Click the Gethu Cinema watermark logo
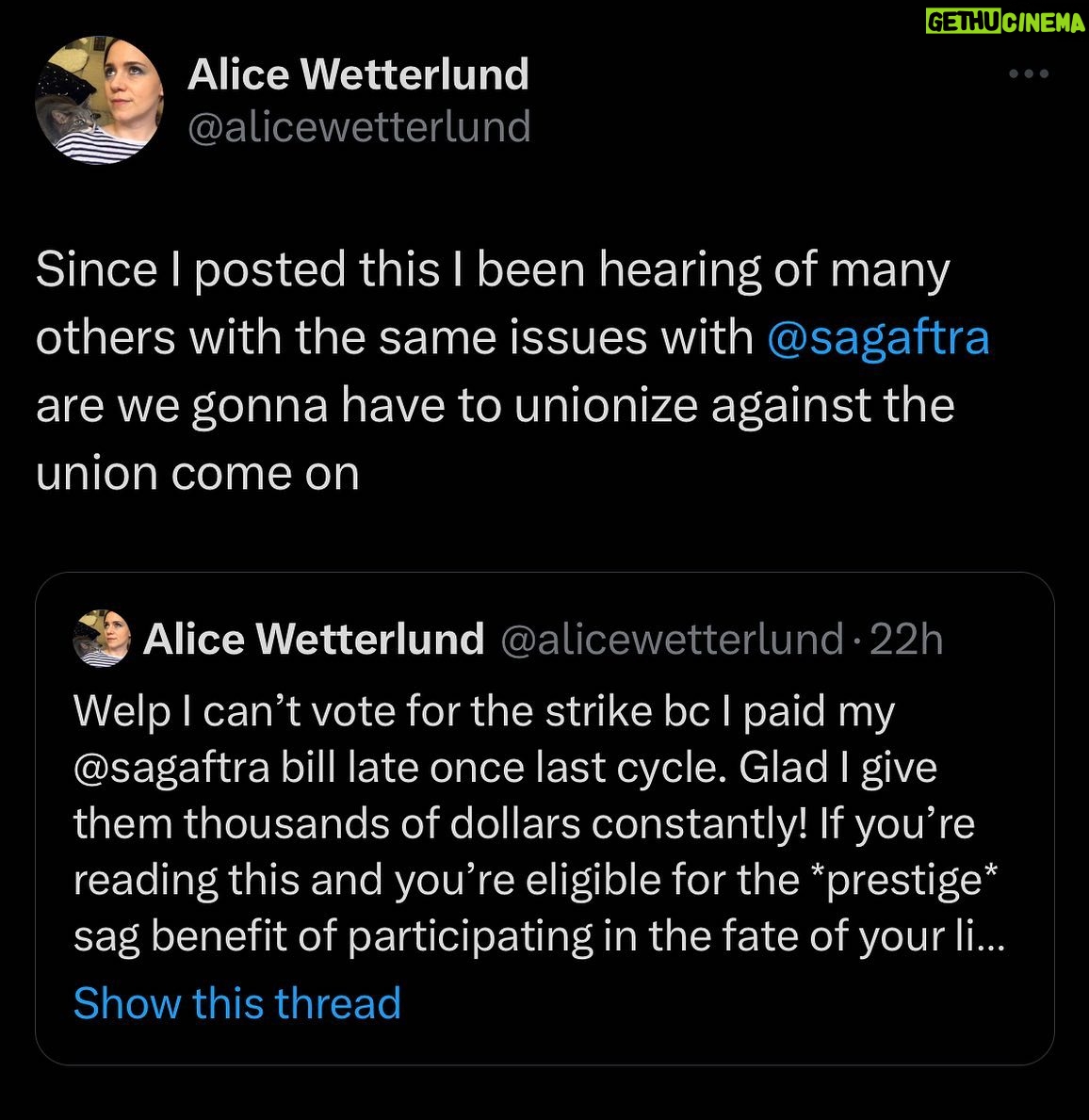Screen dimensions: 1089x1120 pos(1005,22)
